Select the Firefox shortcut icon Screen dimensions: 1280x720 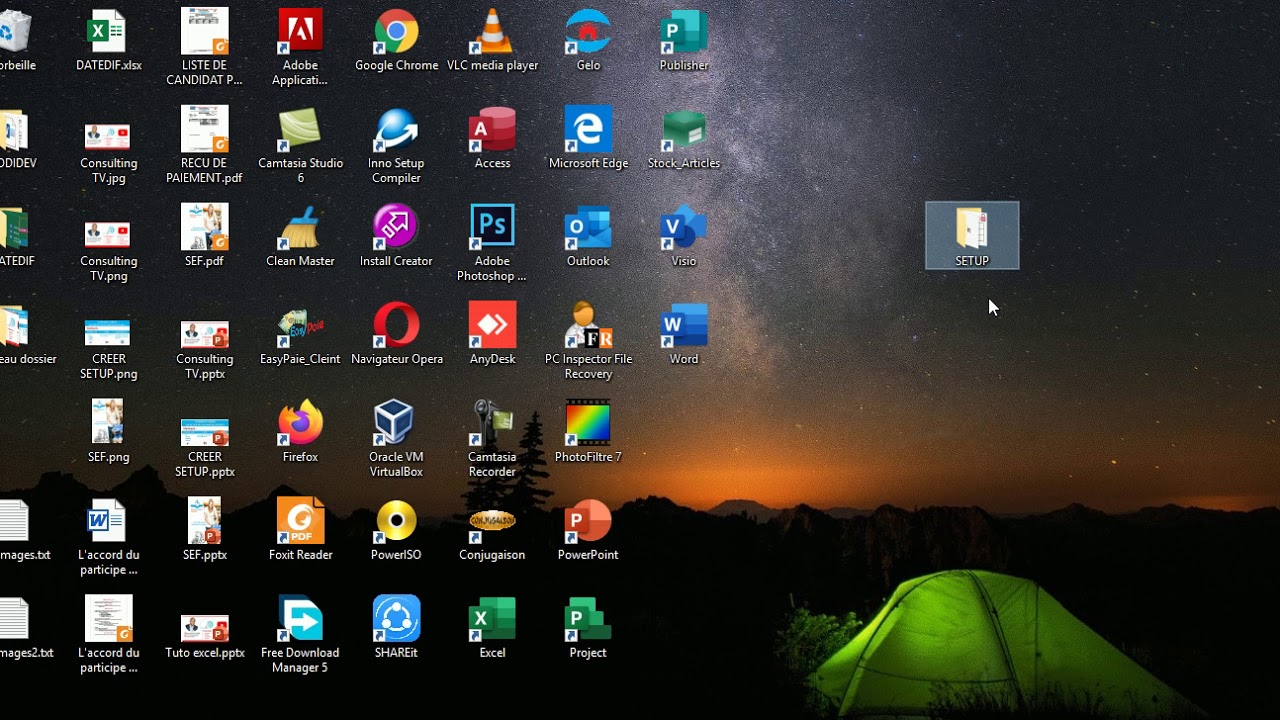[300, 424]
